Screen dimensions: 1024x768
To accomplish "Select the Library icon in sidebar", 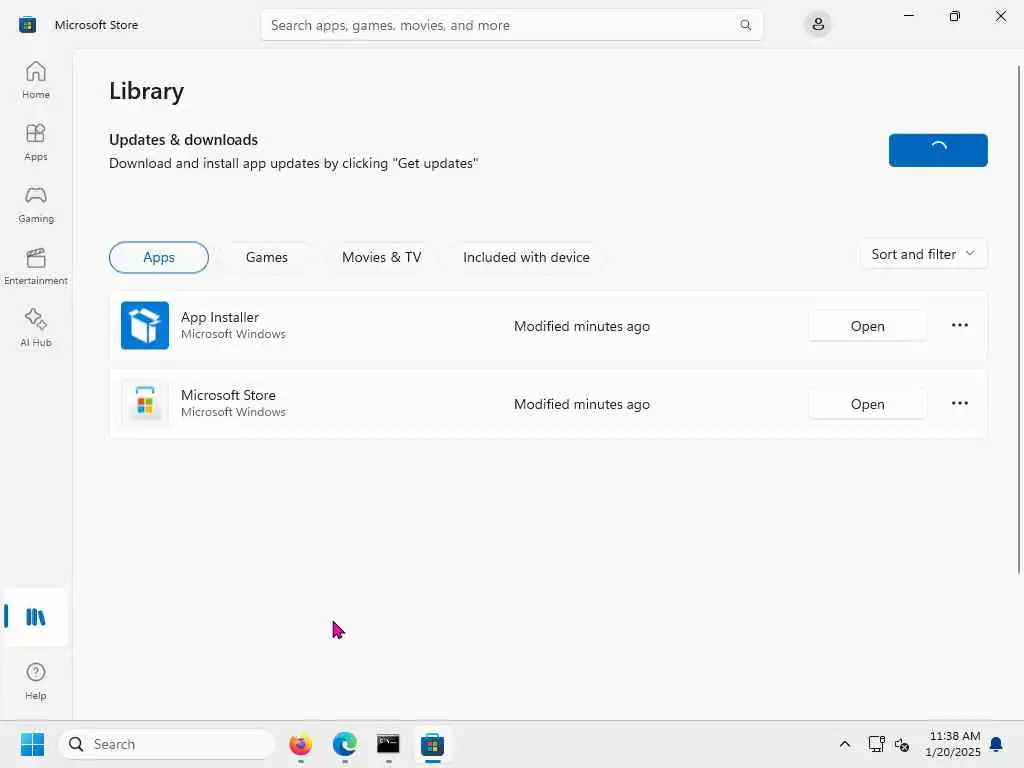I will pyautogui.click(x=36, y=617).
